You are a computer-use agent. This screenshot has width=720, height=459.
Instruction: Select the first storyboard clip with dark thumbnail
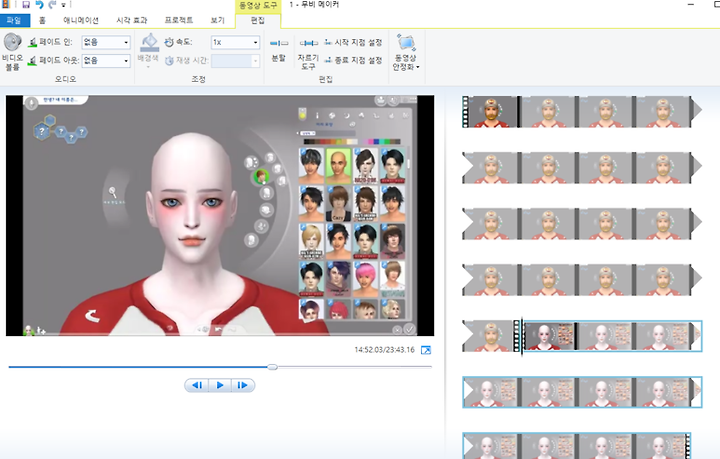click(490, 112)
